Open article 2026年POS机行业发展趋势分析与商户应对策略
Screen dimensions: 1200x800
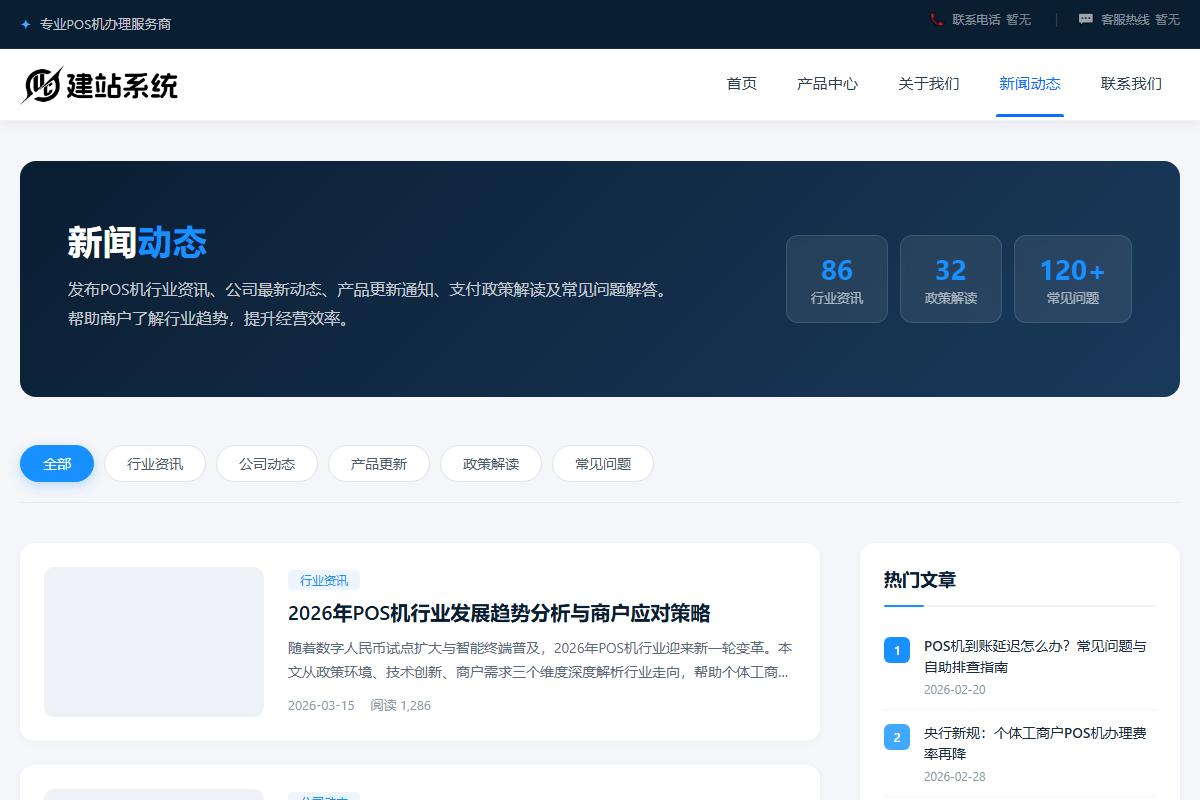tap(499, 613)
